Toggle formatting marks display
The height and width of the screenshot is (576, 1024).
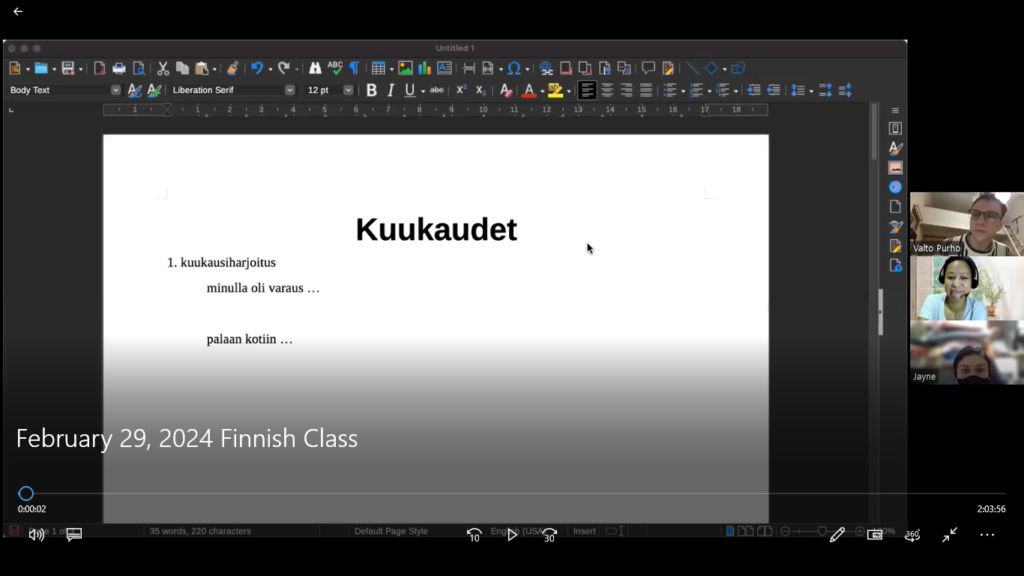pos(355,67)
